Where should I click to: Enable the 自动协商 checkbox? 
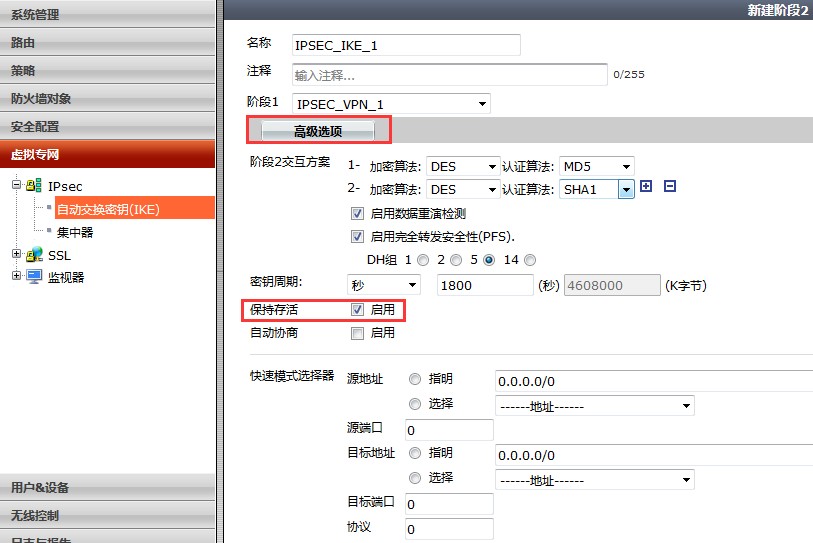click(357, 333)
